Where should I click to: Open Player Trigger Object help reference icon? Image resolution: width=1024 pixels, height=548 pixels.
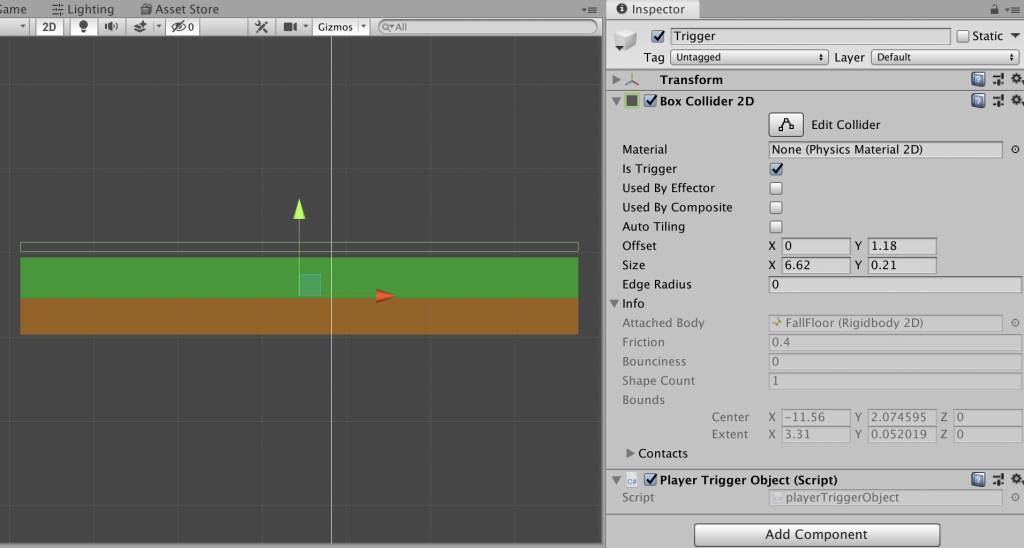[978, 479]
